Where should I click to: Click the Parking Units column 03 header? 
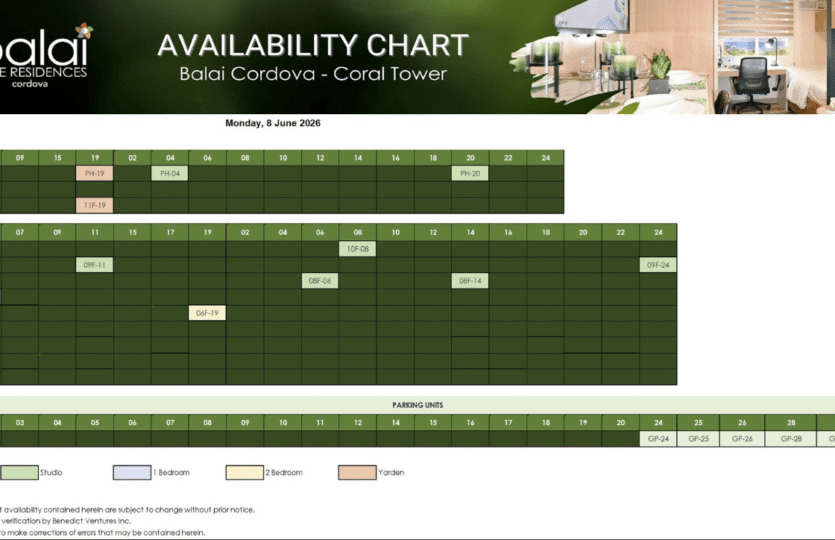(x=20, y=423)
